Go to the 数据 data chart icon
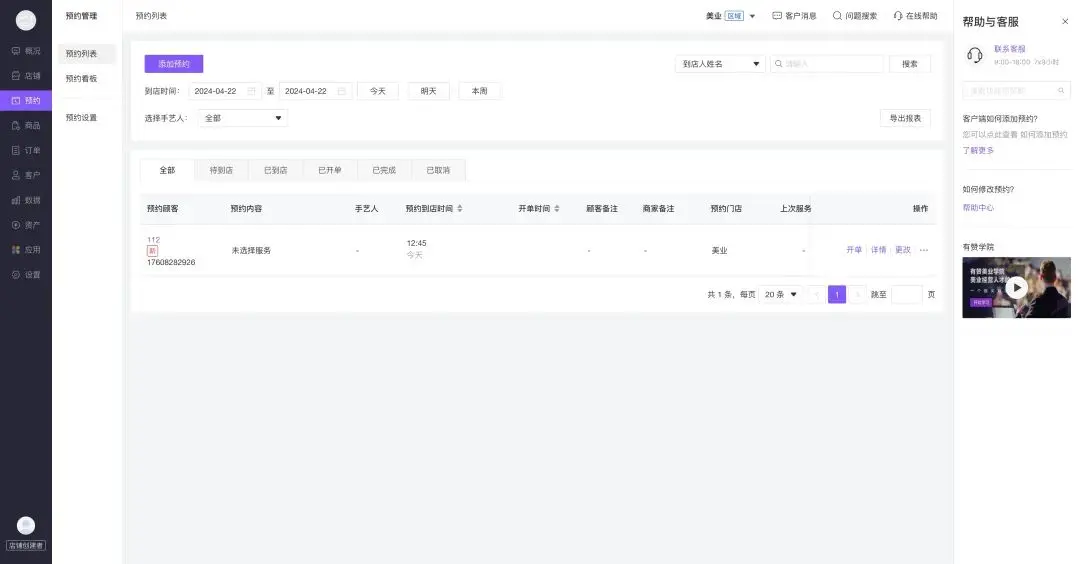 tap(16, 200)
